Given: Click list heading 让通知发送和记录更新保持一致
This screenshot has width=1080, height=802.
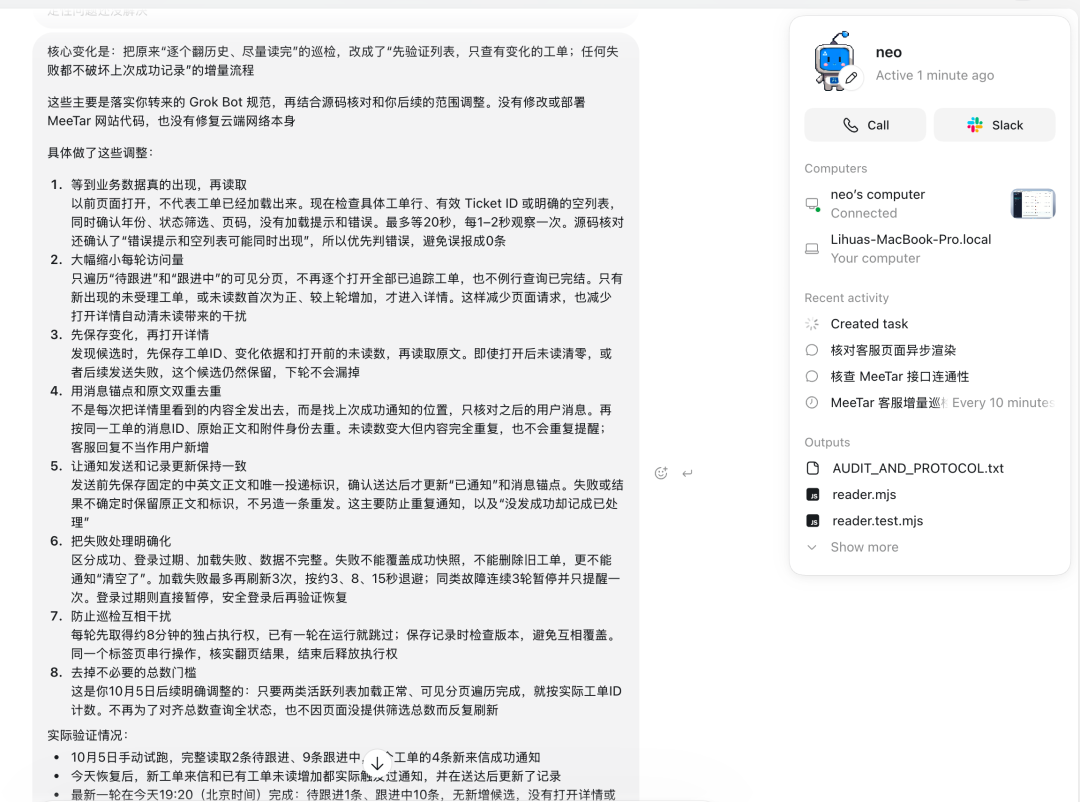Looking at the screenshot, I should pos(158,466).
